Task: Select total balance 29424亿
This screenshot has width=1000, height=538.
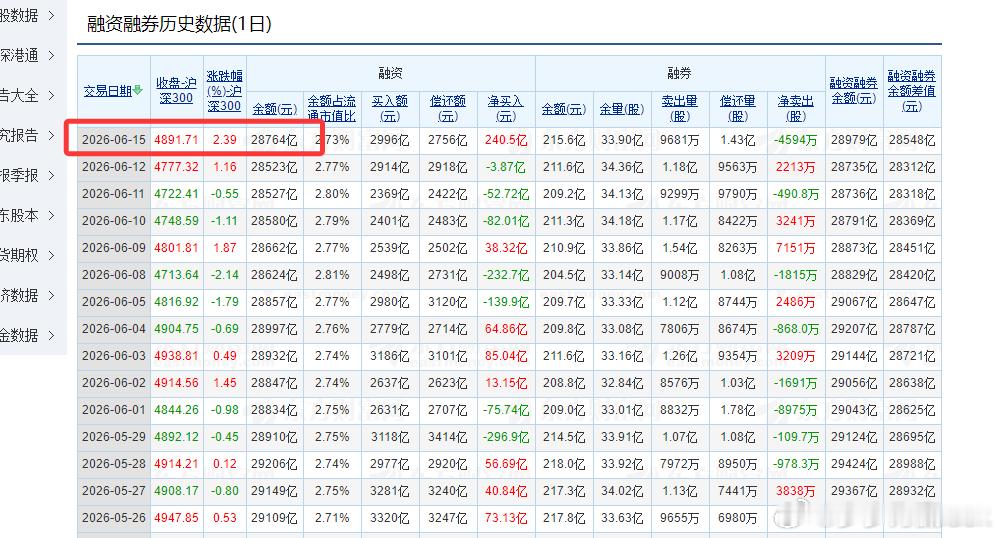Action: point(854,463)
